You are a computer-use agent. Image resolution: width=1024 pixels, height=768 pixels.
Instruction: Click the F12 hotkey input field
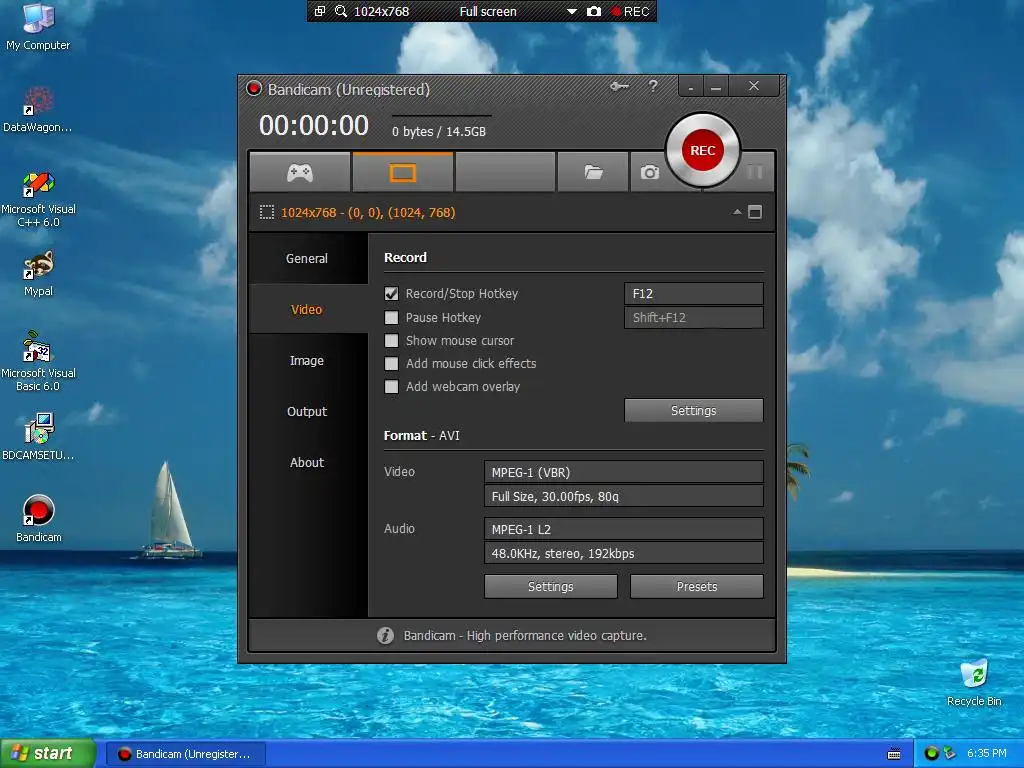694,294
